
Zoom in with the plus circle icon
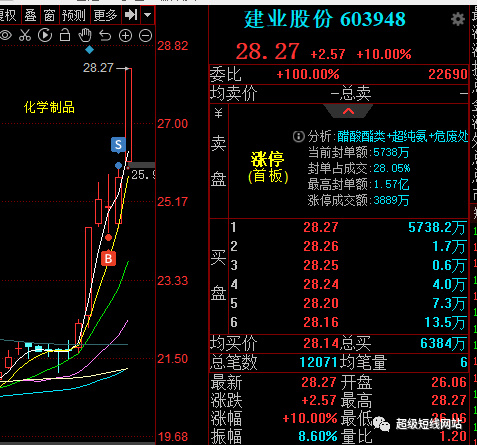(x=125, y=36)
